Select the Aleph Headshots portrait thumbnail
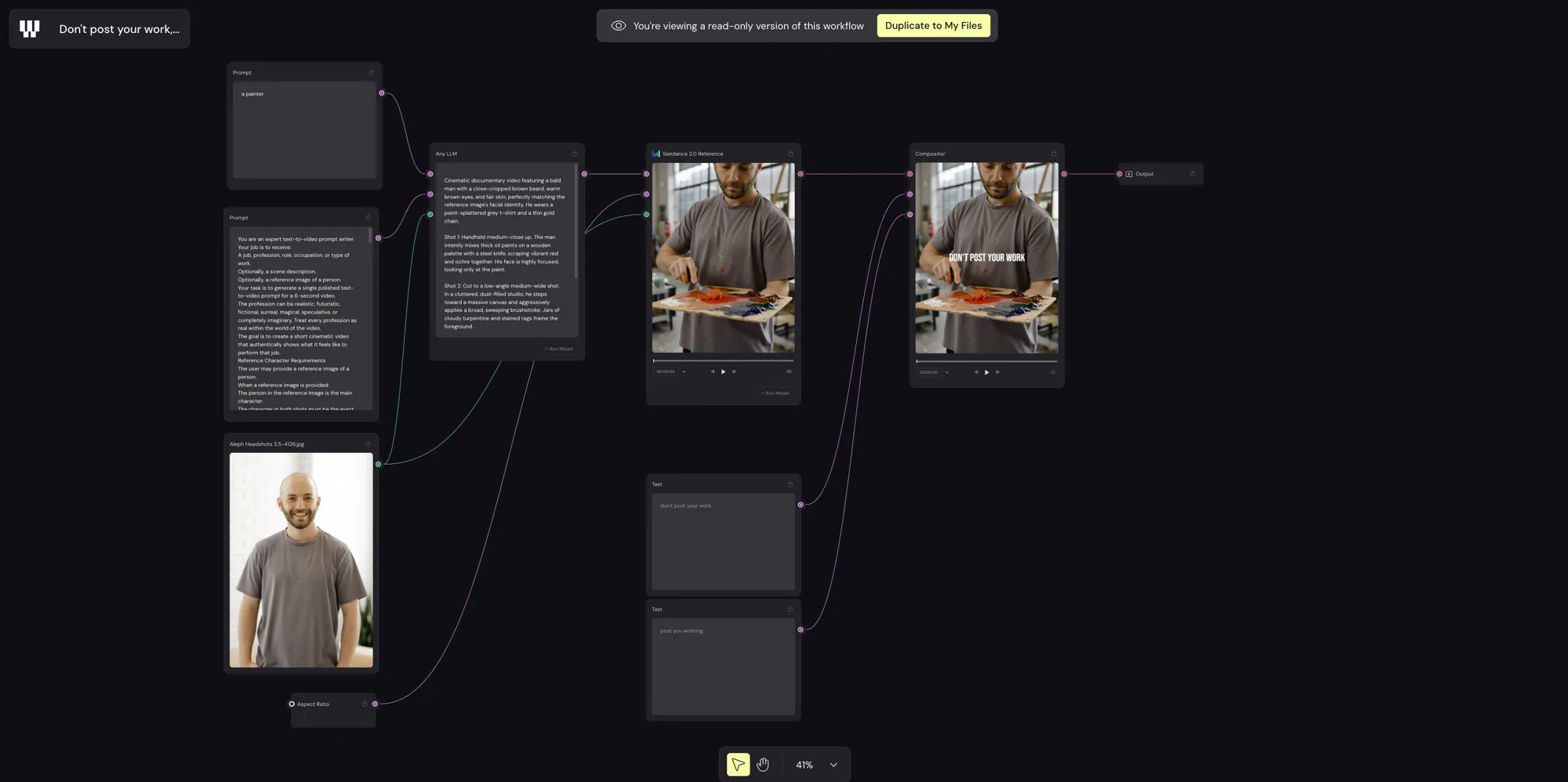 (301, 560)
